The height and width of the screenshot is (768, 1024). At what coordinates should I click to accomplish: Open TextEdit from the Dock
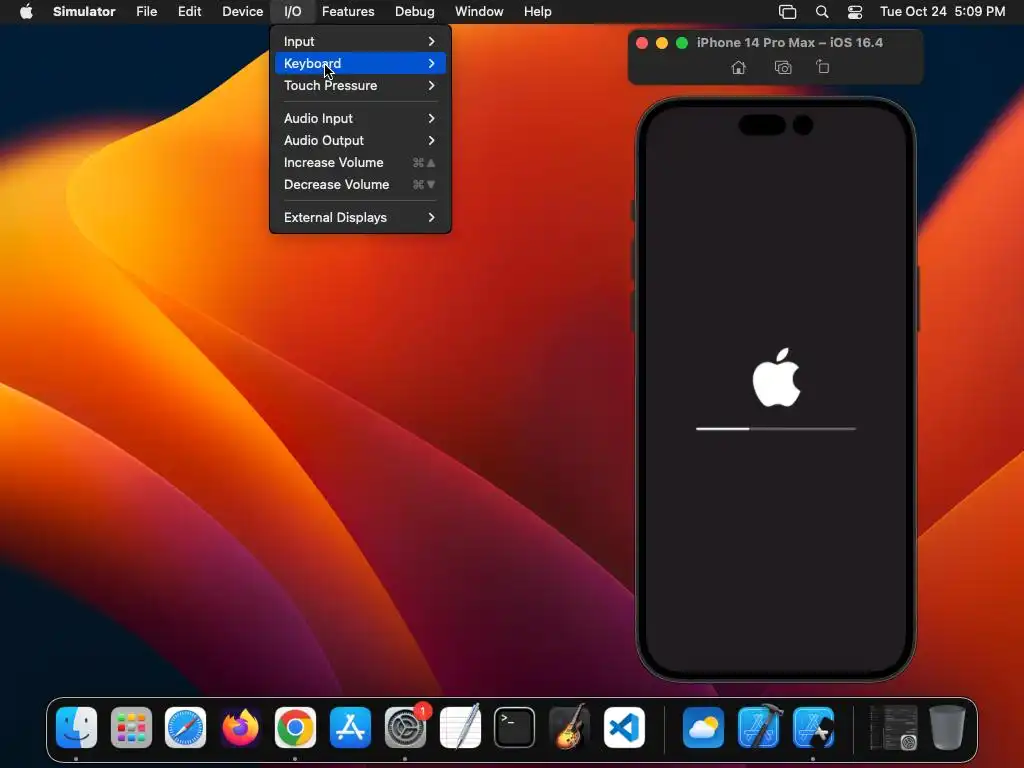click(460, 727)
